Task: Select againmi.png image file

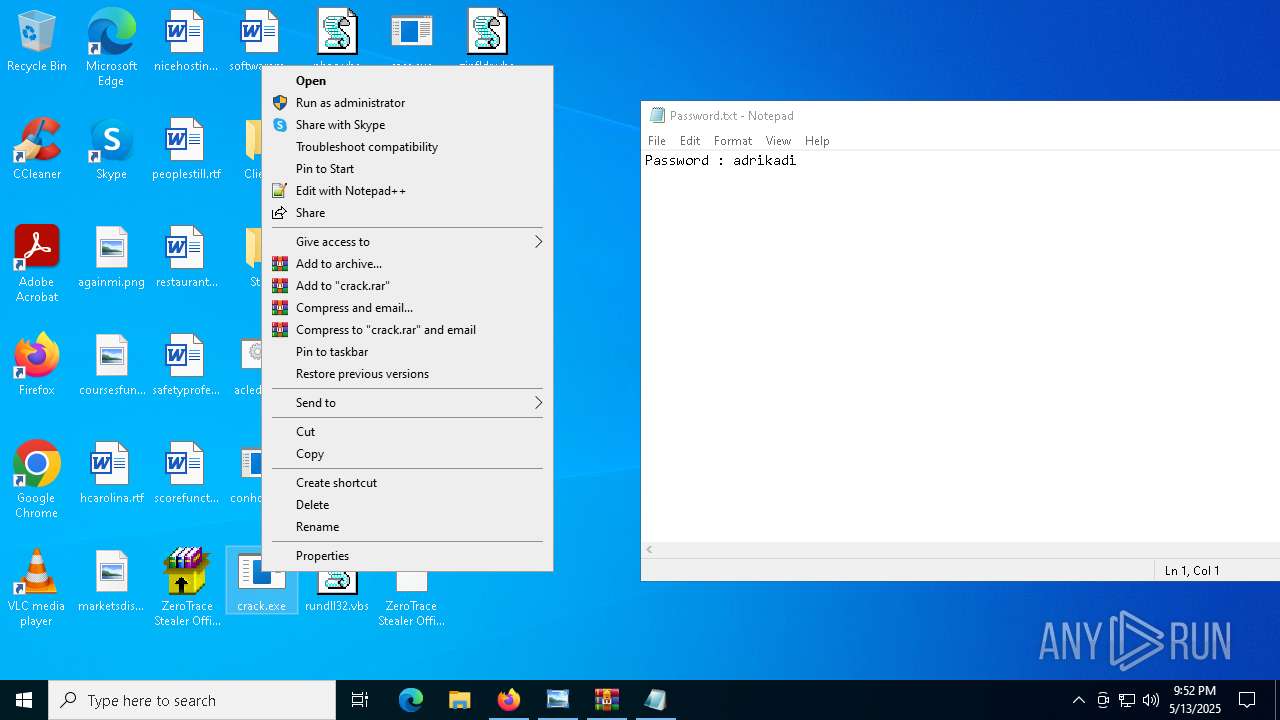Action: [x=111, y=258]
